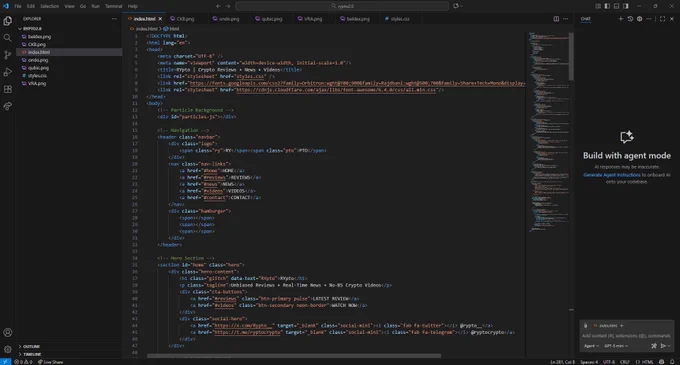Switch to the qubic.png tab
This screenshot has height=365, width=680.
271,19
